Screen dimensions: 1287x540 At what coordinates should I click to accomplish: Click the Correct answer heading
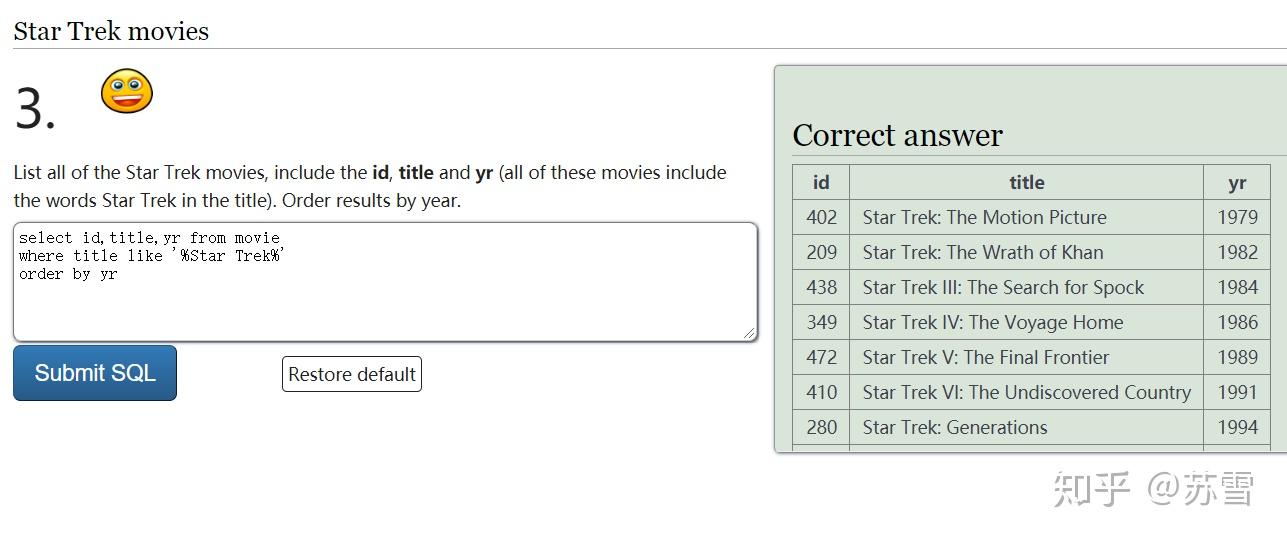[897, 136]
